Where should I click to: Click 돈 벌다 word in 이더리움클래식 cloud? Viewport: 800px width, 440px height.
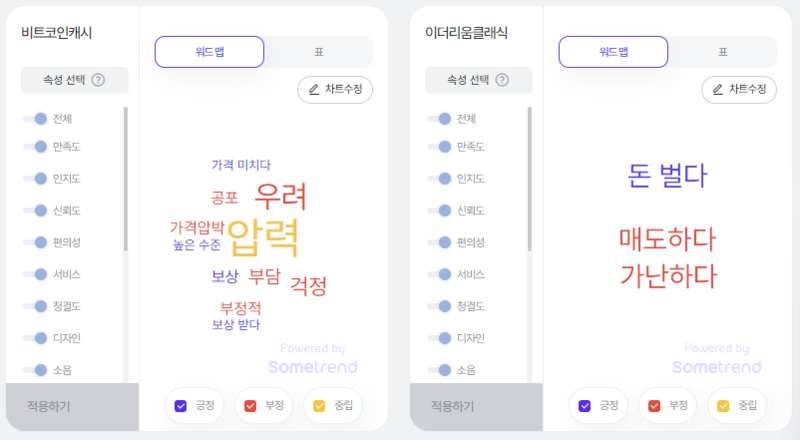point(667,176)
